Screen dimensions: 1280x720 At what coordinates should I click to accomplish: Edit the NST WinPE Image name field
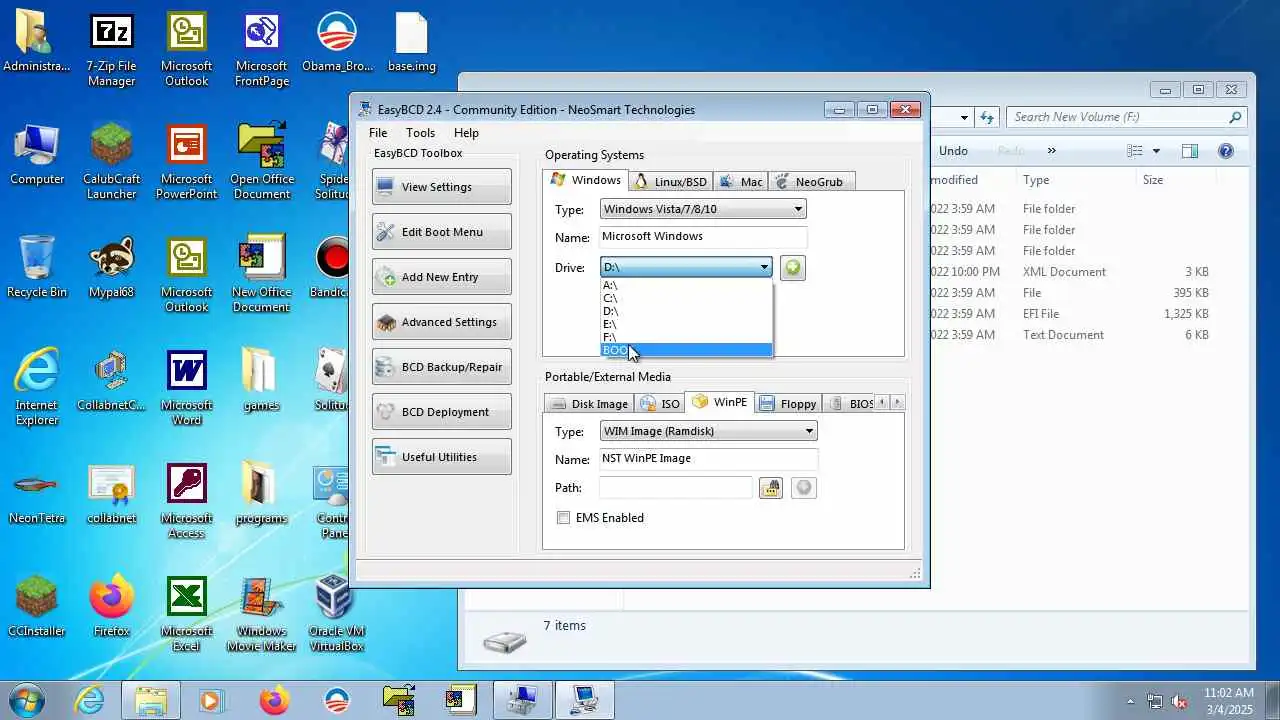click(708, 459)
